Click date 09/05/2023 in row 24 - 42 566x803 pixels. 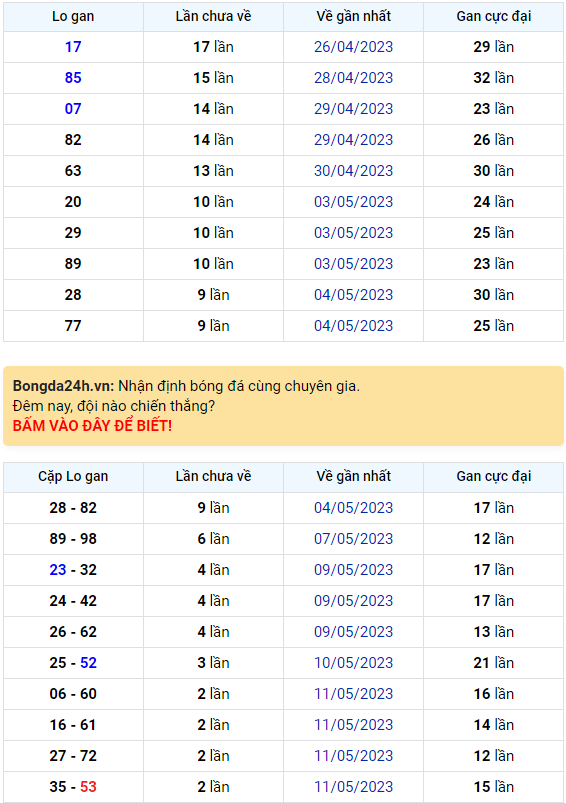click(353, 601)
